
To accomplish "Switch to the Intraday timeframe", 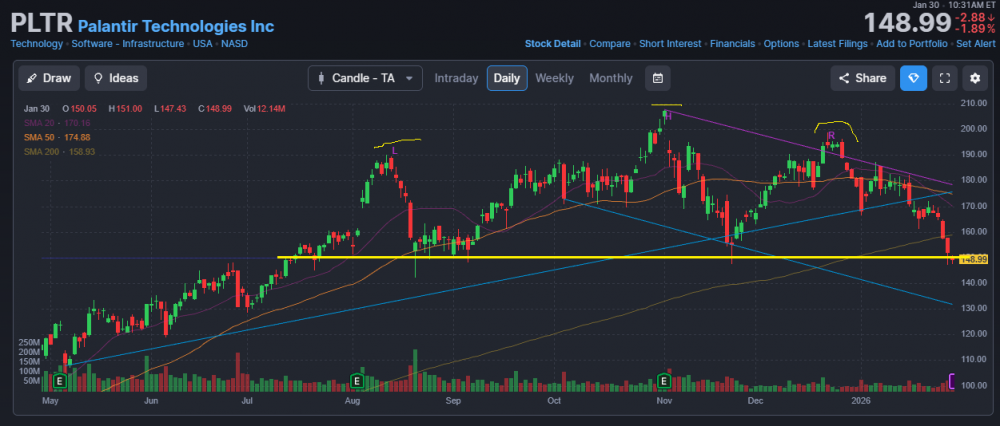I will click(x=455, y=78).
